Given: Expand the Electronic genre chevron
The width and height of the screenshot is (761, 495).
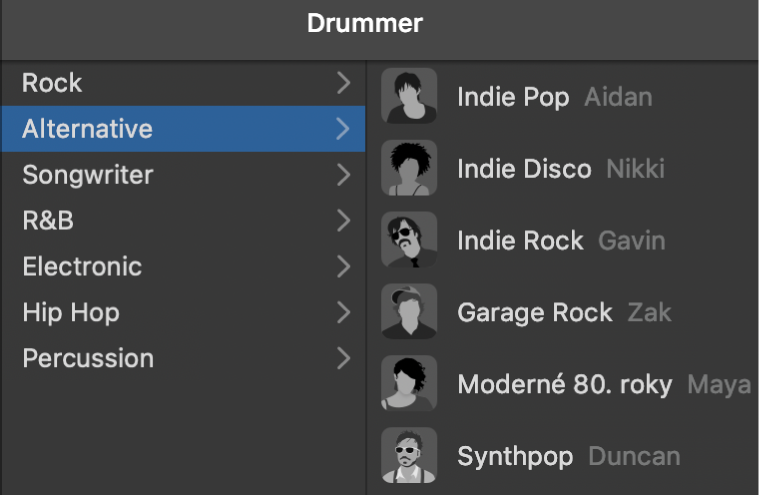Looking at the screenshot, I should [x=344, y=266].
